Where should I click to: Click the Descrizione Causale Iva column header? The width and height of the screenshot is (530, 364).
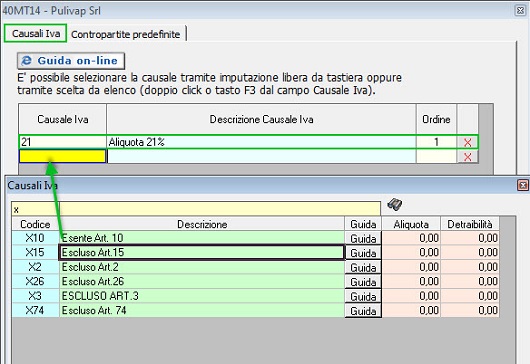pyautogui.click(x=261, y=119)
